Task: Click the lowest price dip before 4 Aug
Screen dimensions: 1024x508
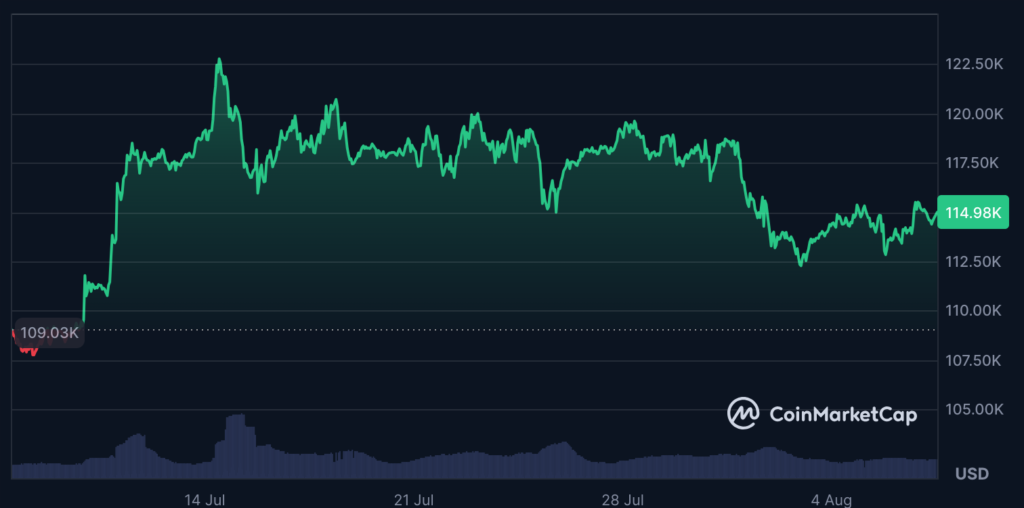Action: point(801,264)
